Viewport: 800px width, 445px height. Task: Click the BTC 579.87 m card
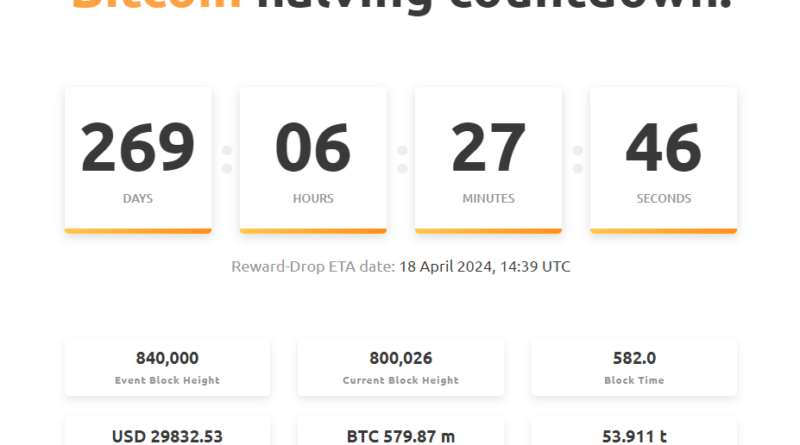tap(400, 434)
